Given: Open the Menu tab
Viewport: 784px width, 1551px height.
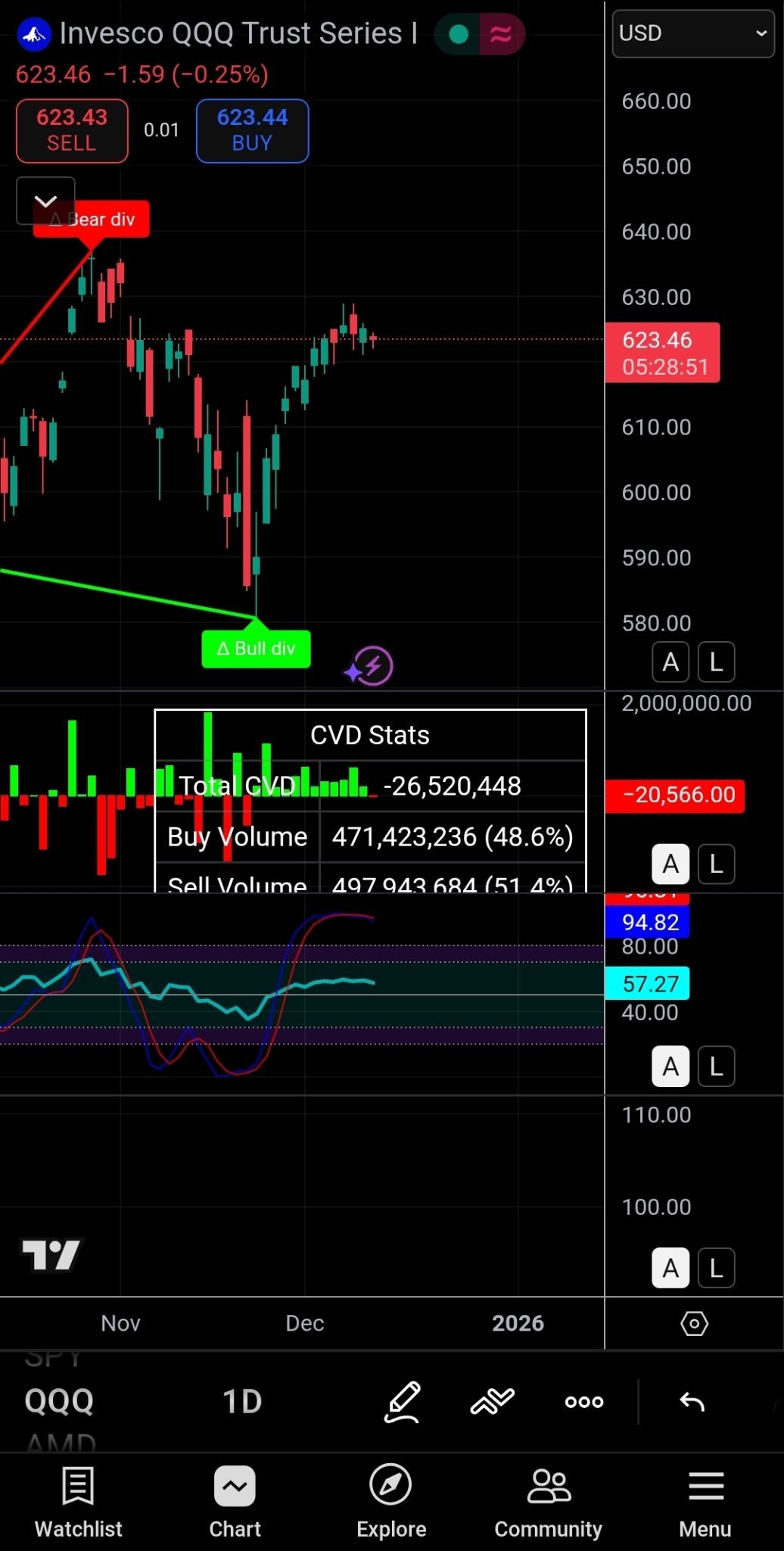Looking at the screenshot, I should pyautogui.click(x=705, y=1502).
